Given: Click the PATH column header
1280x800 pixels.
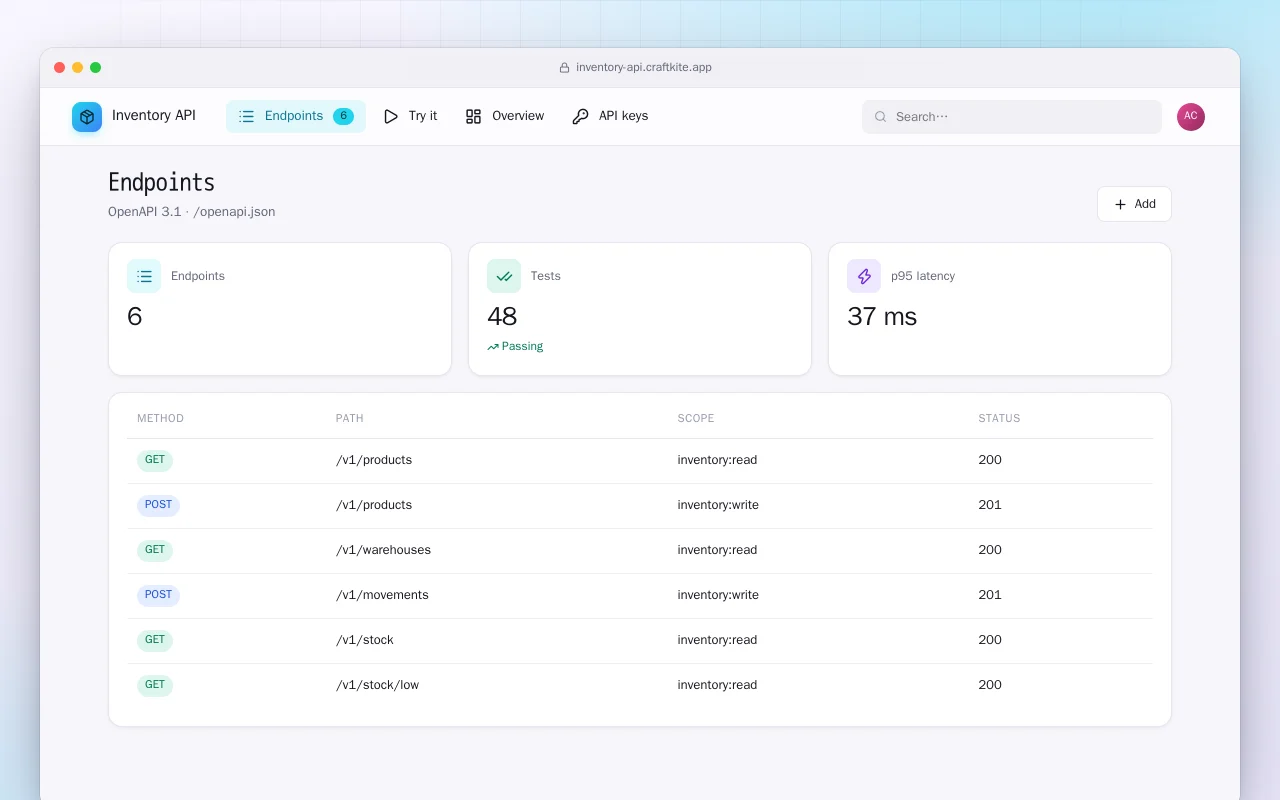Looking at the screenshot, I should pyautogui.click(x=349, y=418).
